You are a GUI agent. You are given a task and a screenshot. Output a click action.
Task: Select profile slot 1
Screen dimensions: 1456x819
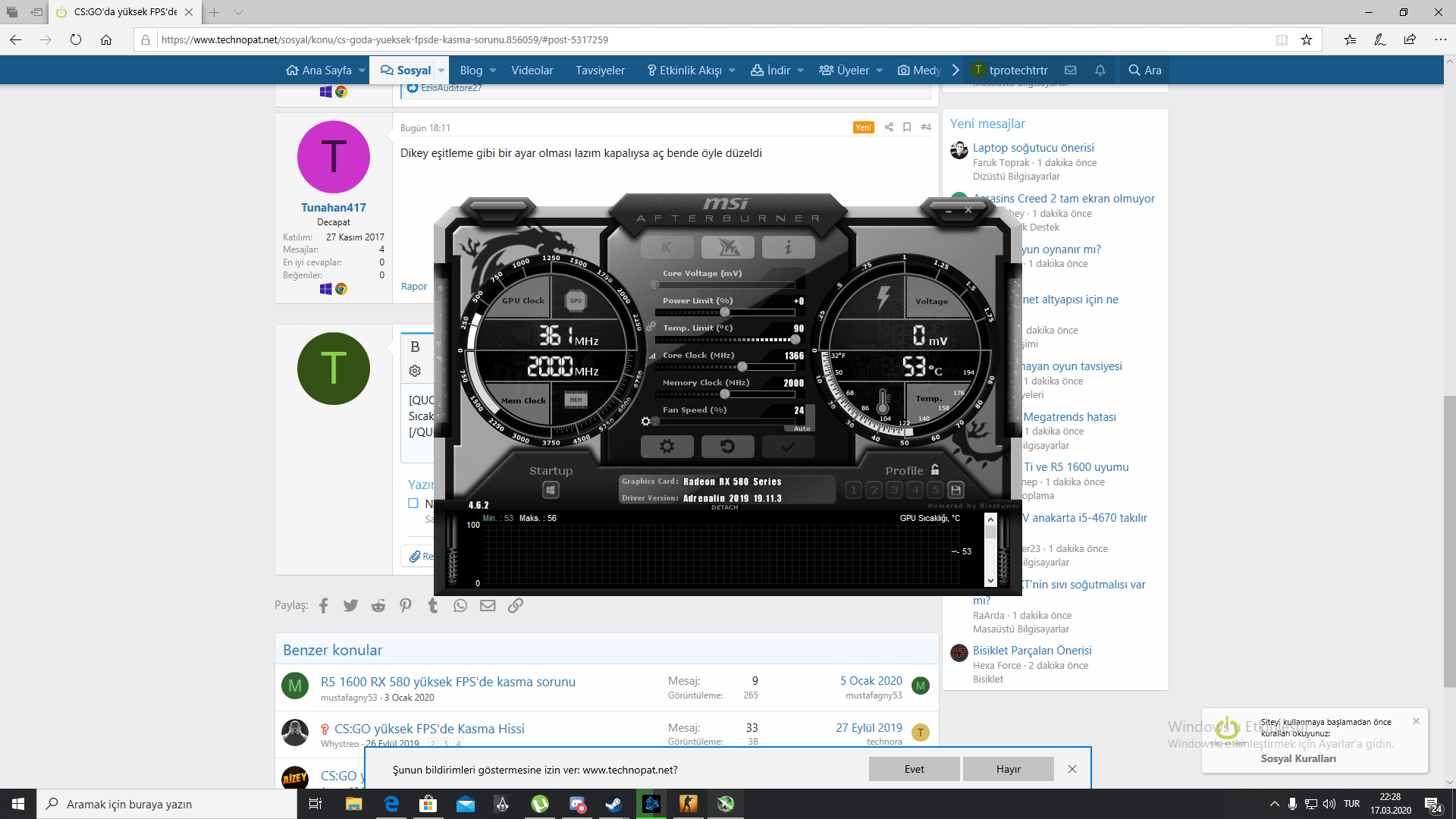click(853, 490)
